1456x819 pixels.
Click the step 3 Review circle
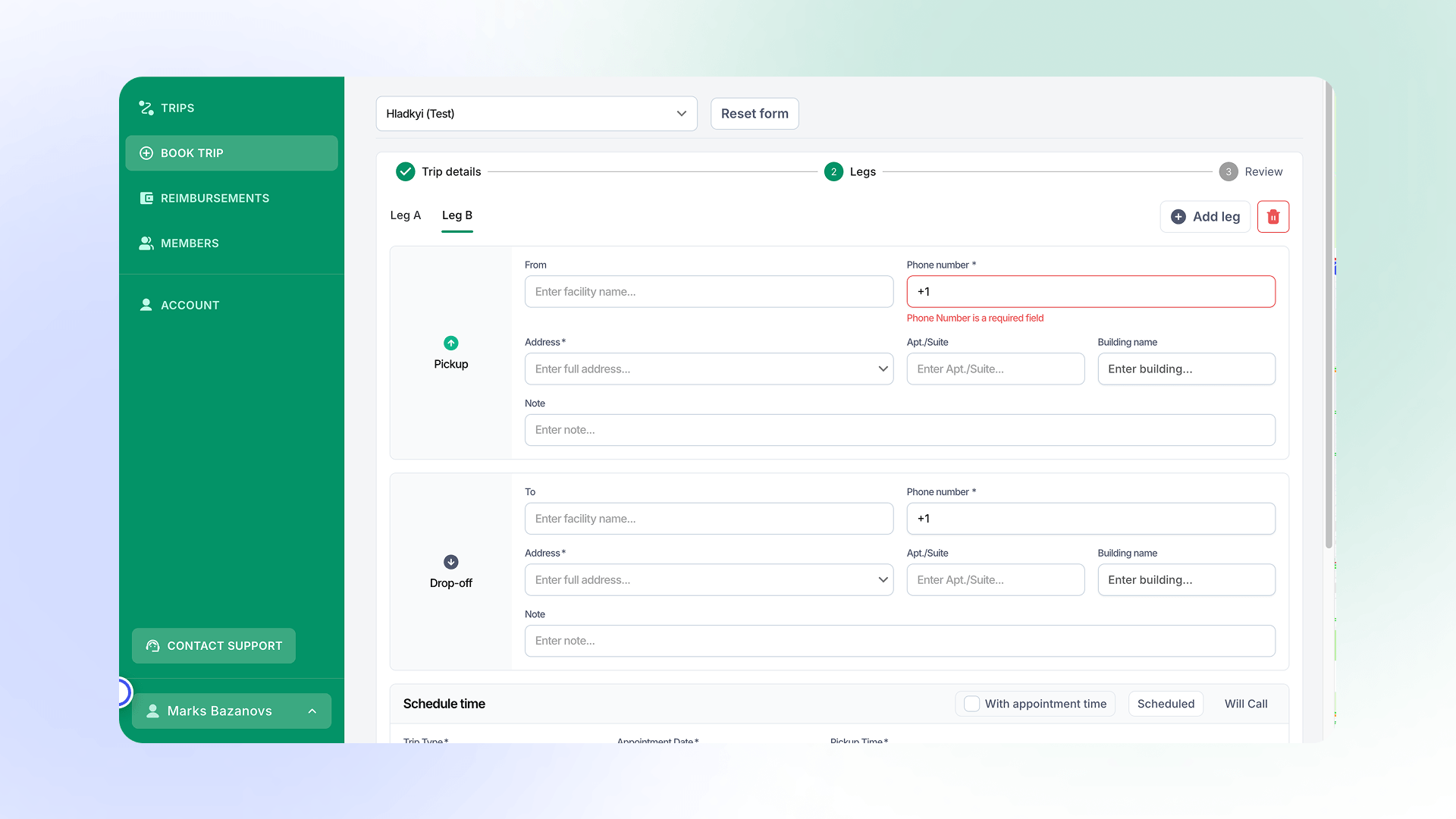(x=1228, y=171)
